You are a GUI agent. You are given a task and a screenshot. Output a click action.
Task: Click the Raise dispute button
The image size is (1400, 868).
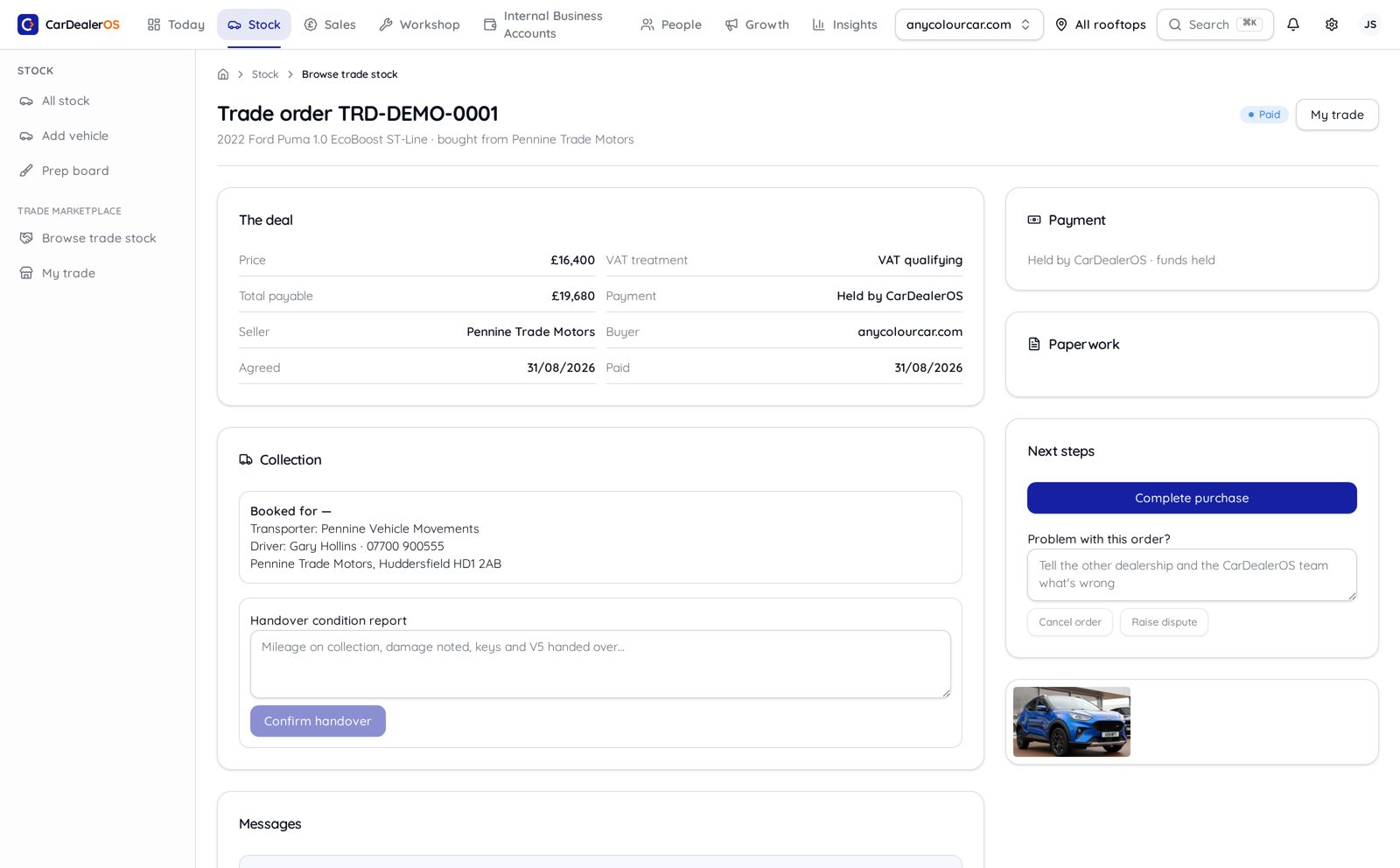coord(1164,622)
